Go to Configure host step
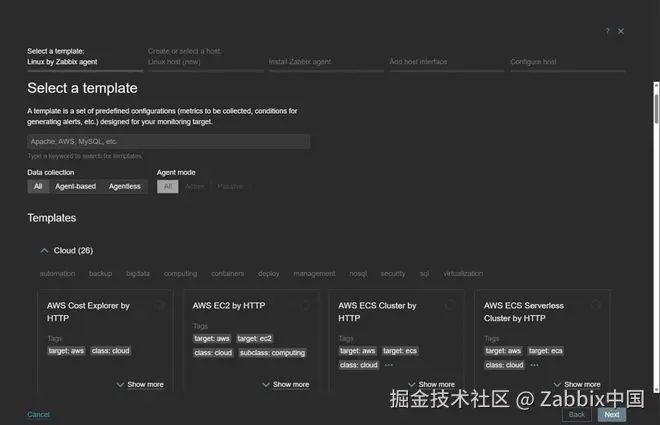The image size is (660, 425). pyautogui.click(x=568, y=61)
